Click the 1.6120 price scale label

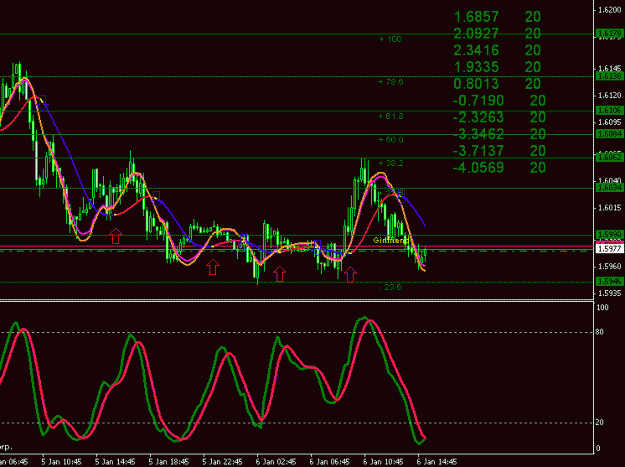click(609, 95)
